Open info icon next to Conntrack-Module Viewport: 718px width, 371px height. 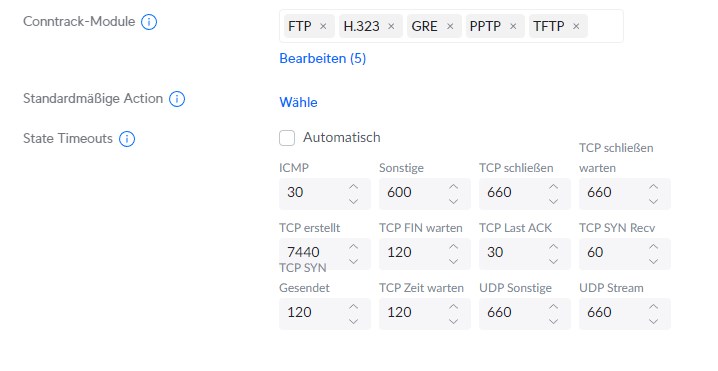pyautogui.click(x=149, y=22)
